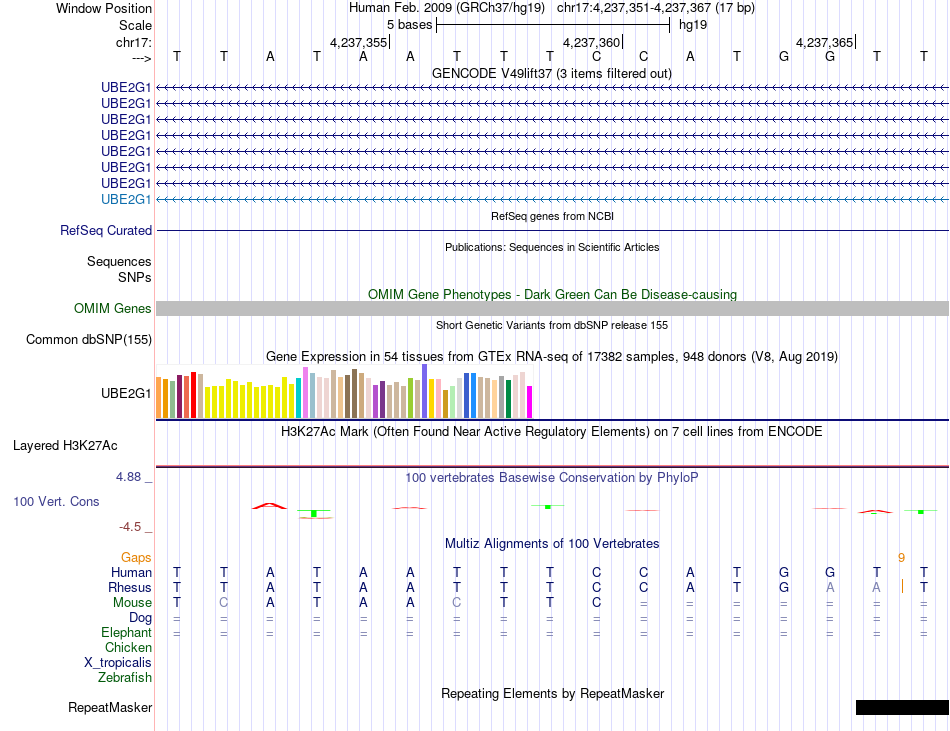Select the Chicken species row label
The image size is (950, 731).
pos(128,647)
